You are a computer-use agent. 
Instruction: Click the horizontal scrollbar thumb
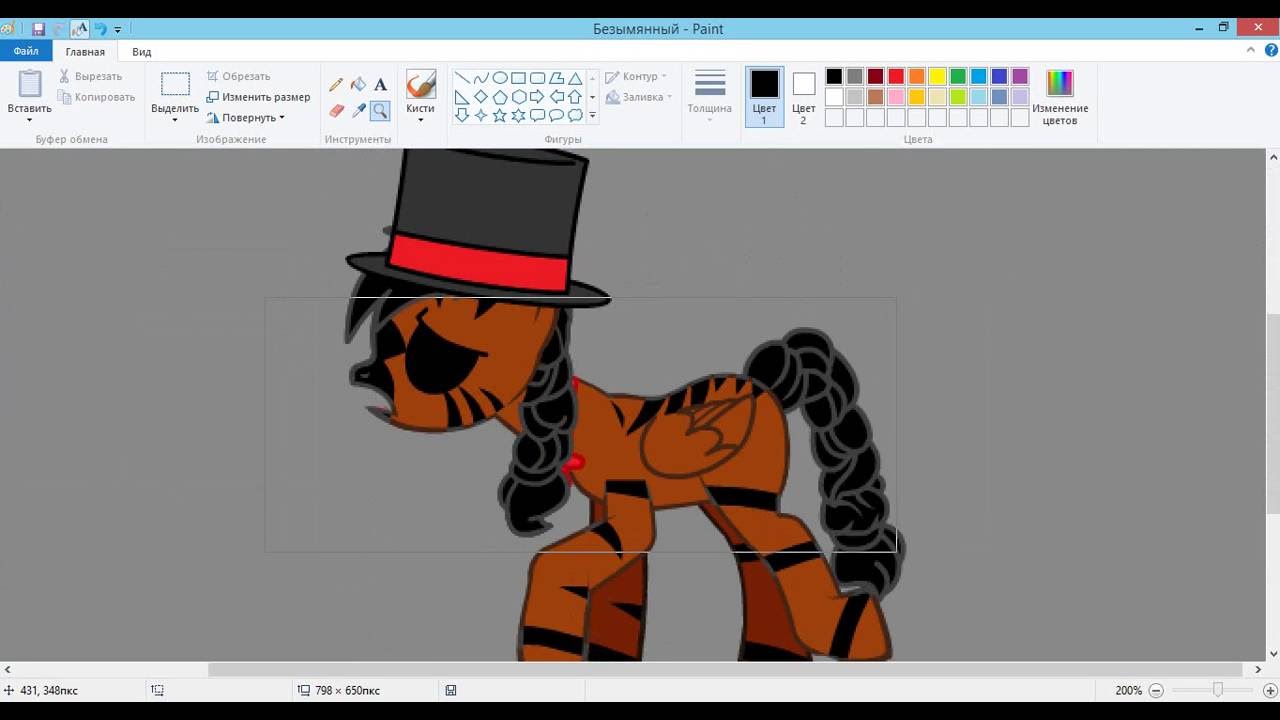click(725, 669)
